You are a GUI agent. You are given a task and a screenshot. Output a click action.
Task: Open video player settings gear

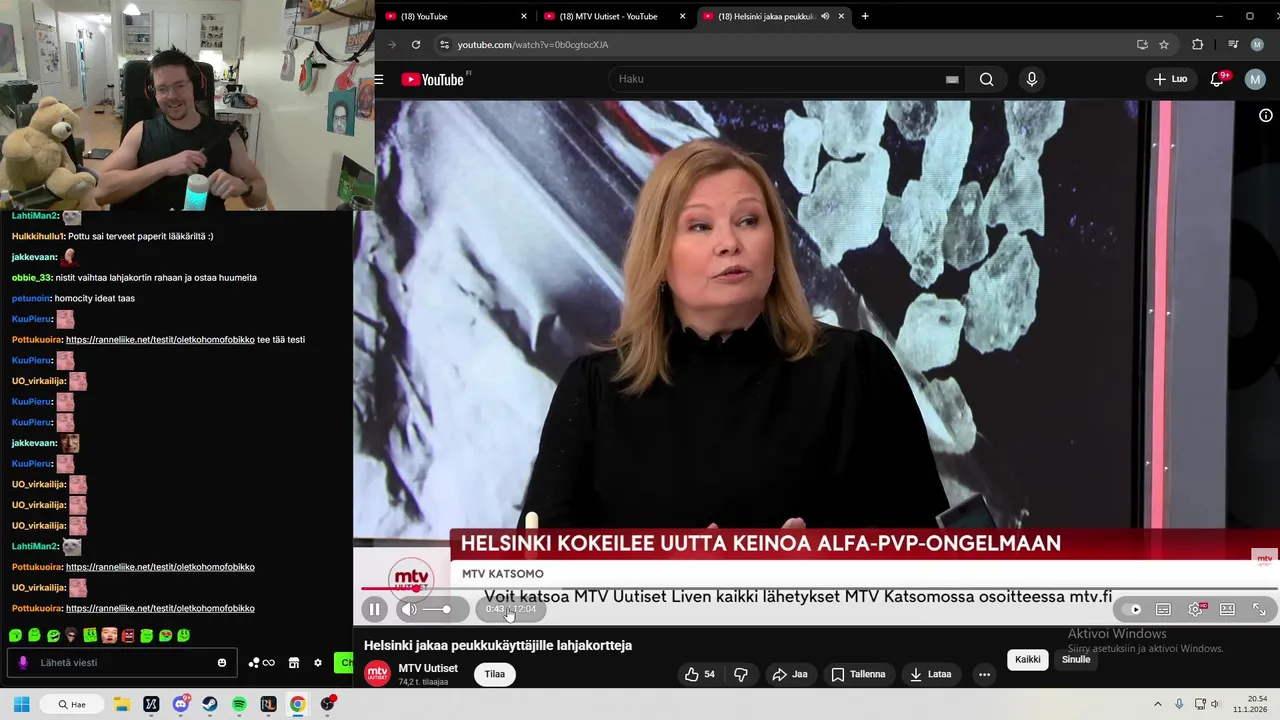[x=1195, y=609]
